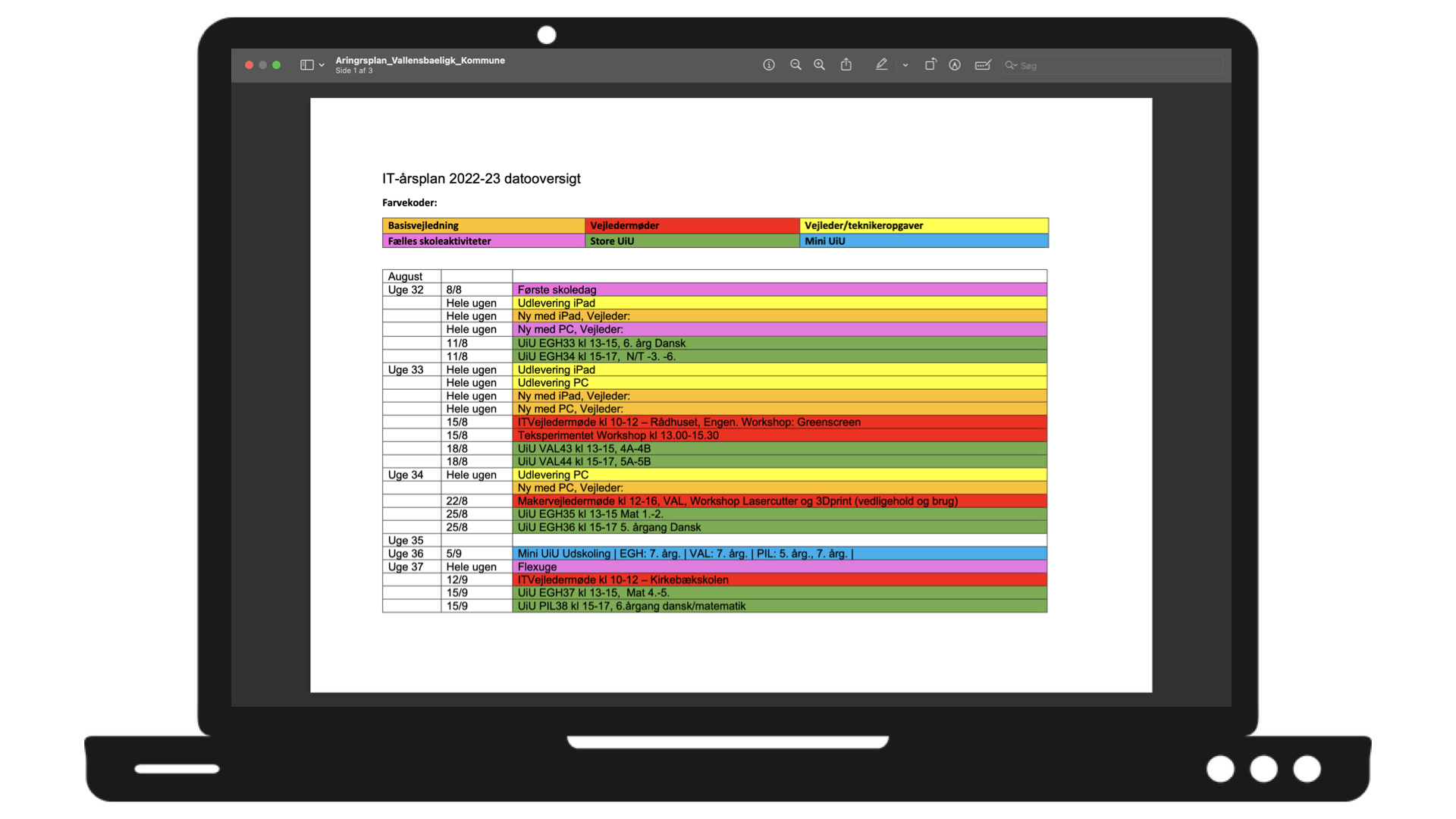The image size is (1456, 819).
Task: Click the Mini UiU Udskoling row
Action: [x=780, y=554]
